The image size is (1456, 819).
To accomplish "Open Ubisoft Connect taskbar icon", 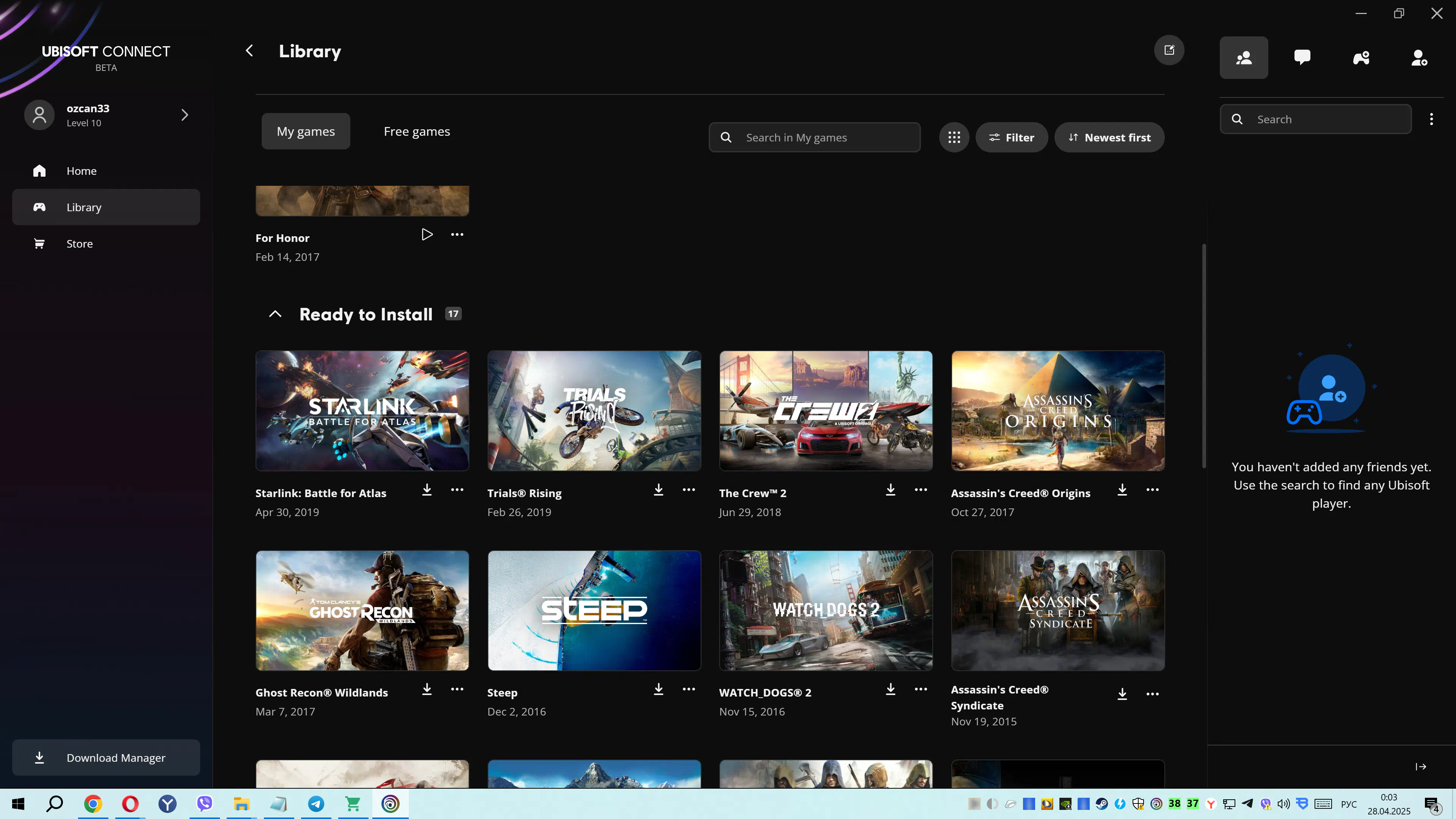I will pos(390,804).
